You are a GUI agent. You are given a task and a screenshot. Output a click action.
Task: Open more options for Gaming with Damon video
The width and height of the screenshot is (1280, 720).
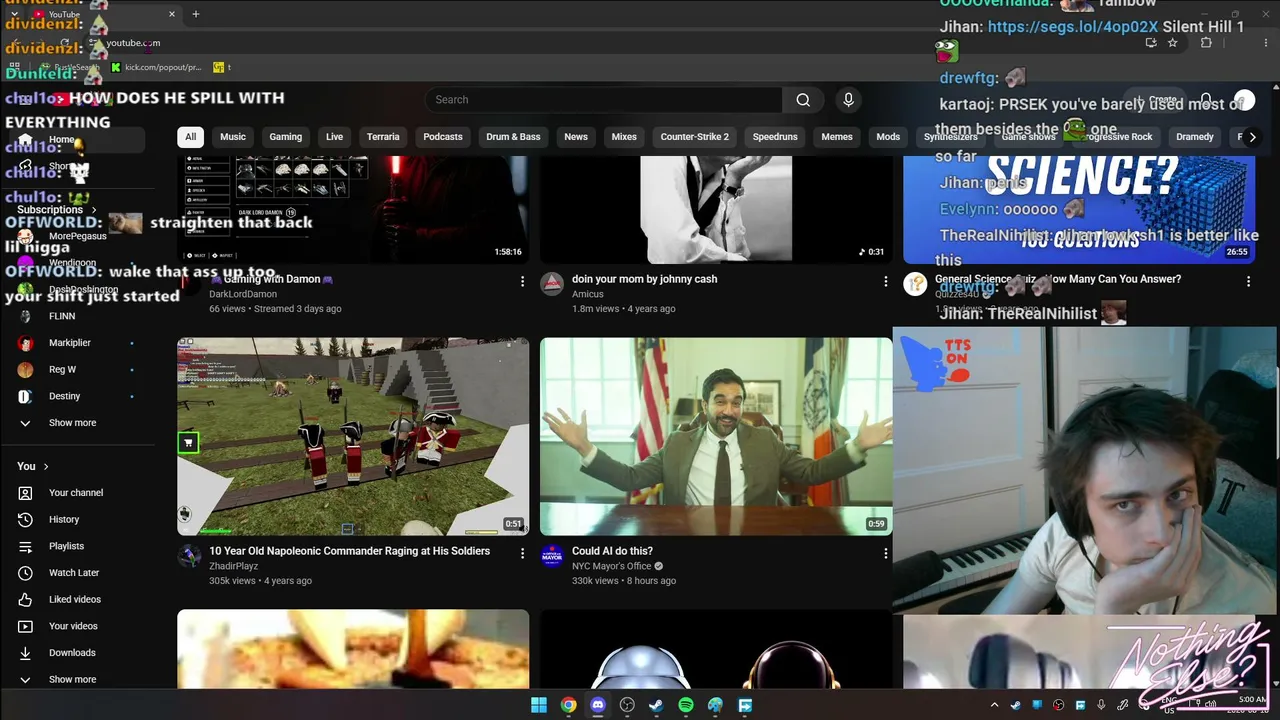tap(522, 282)
